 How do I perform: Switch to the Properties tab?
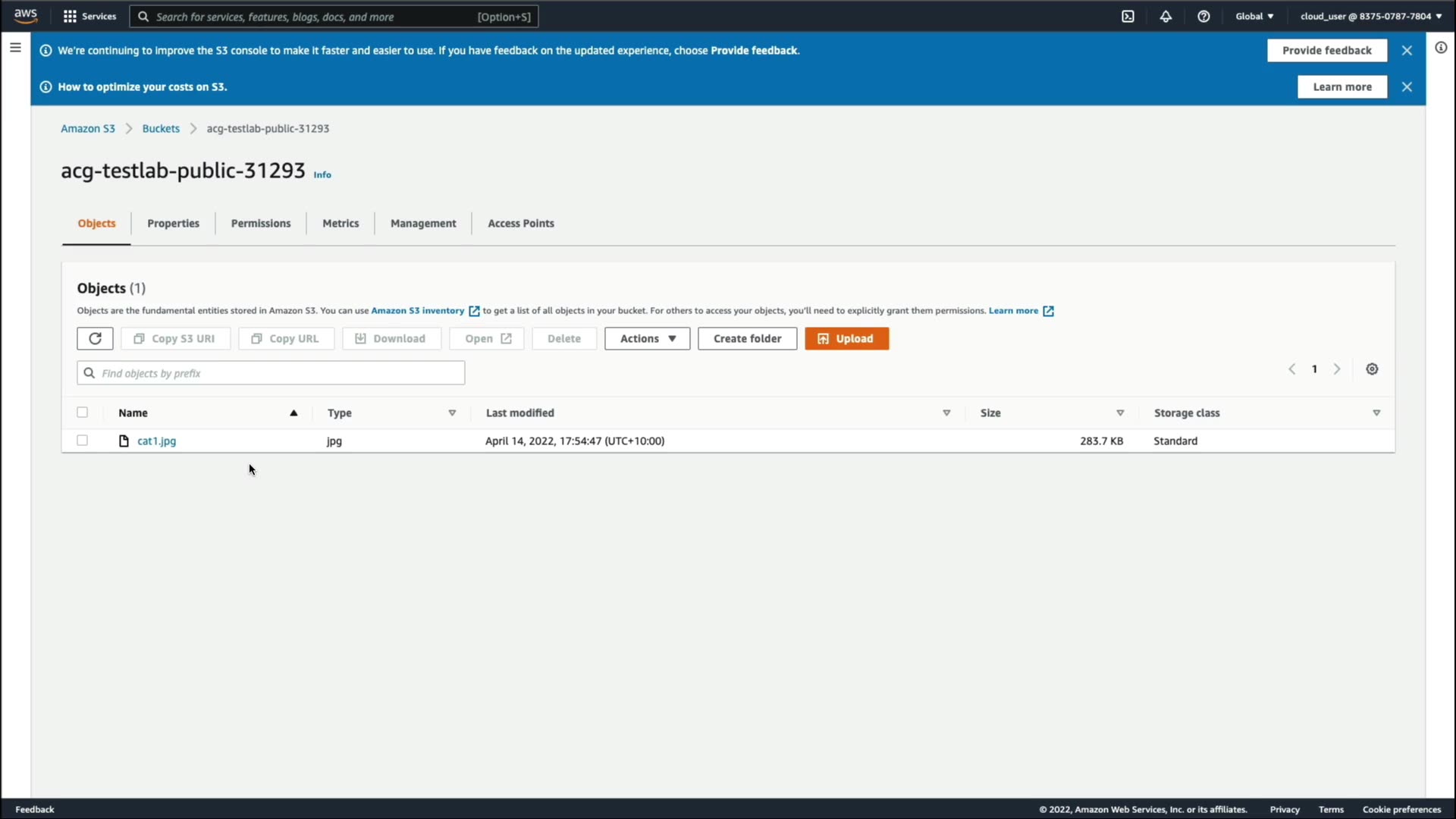[173, 223]
